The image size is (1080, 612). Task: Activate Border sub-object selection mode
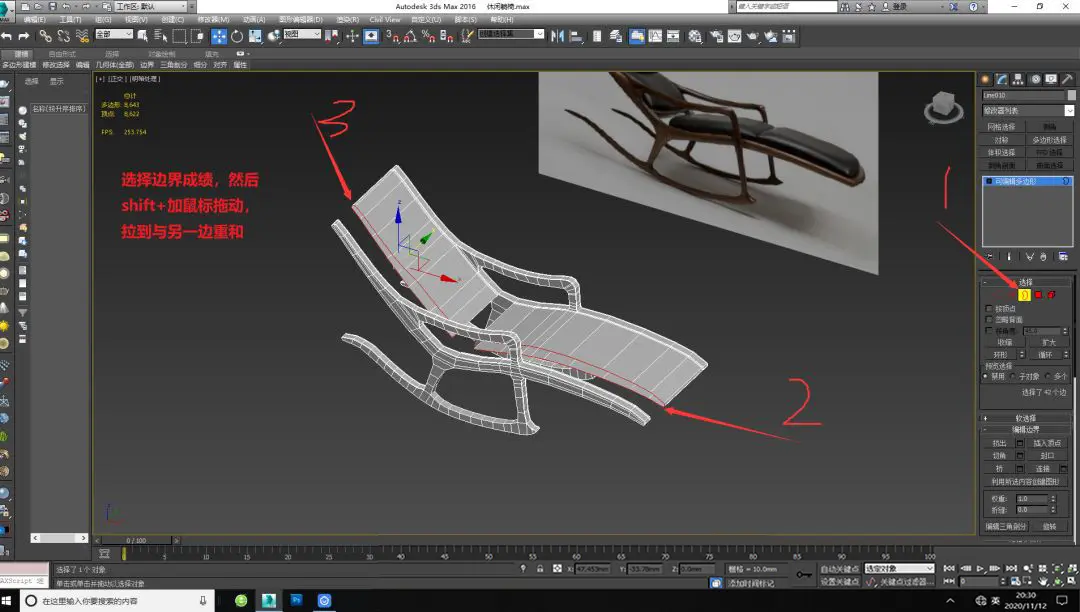pos(1023,295)
